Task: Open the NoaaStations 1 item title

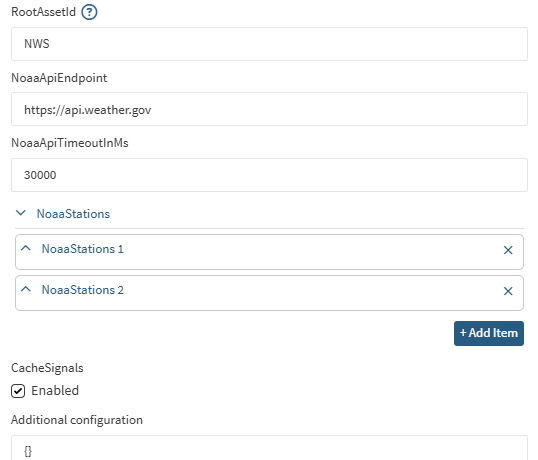Action: tap(82, 249)
